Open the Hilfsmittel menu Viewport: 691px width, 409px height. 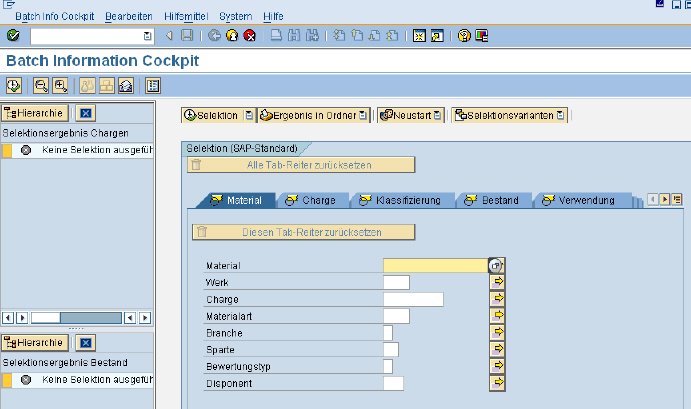tap(186, 16)
